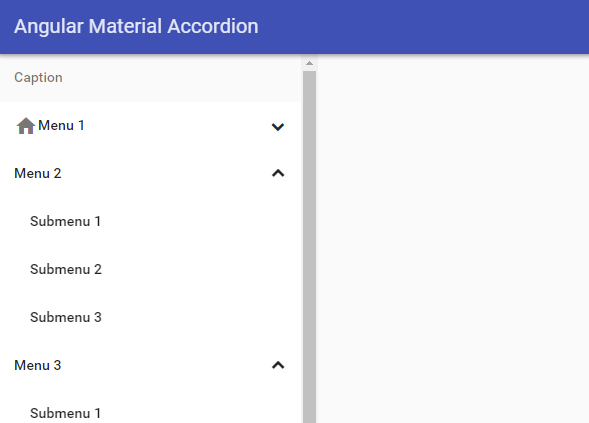Open Submenu 1 under Menu 3
Screen dimensions: 589x423
[65, 414]
